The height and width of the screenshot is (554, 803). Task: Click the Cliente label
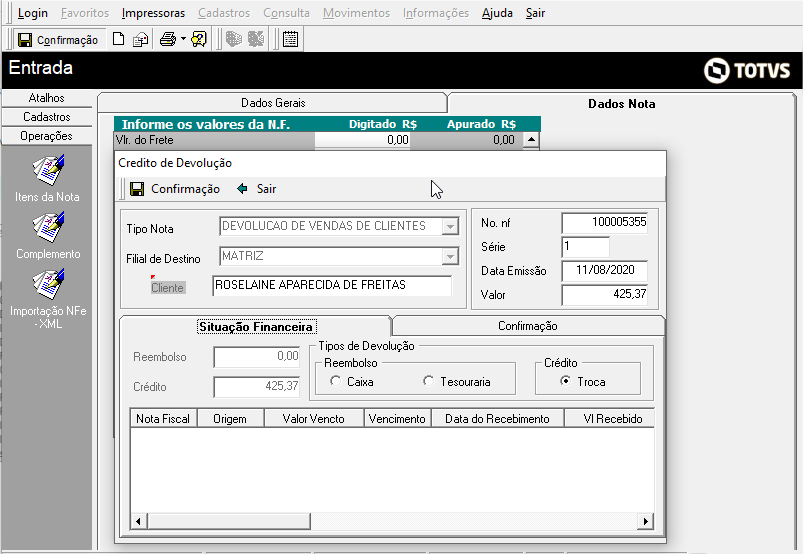point(167,288)
